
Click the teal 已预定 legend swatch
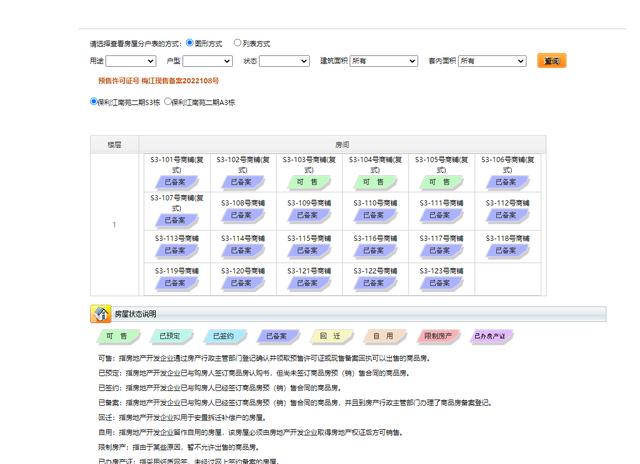coord(171,336)
